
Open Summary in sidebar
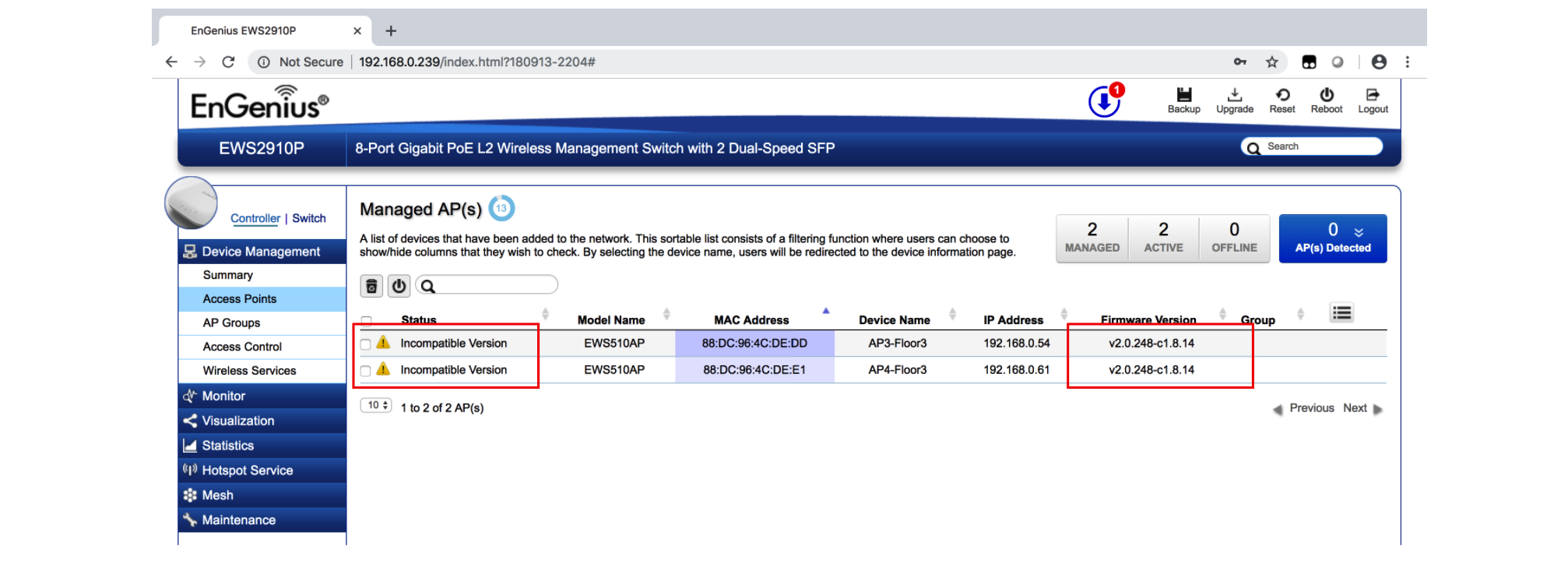click(x=262, y=275)
